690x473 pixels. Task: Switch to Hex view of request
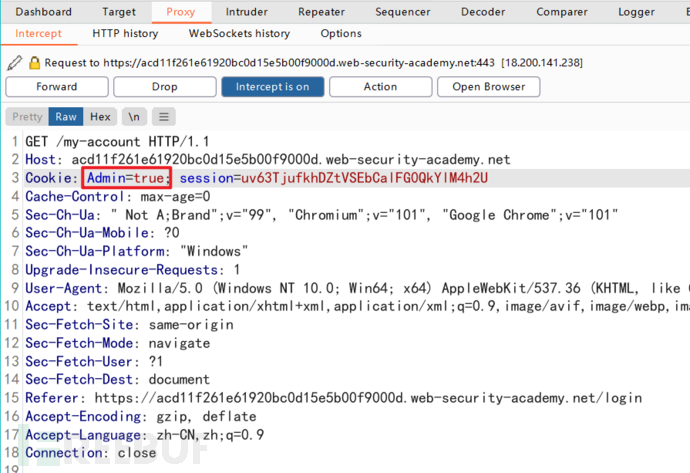pyautogui.click(x=100, y=117)
